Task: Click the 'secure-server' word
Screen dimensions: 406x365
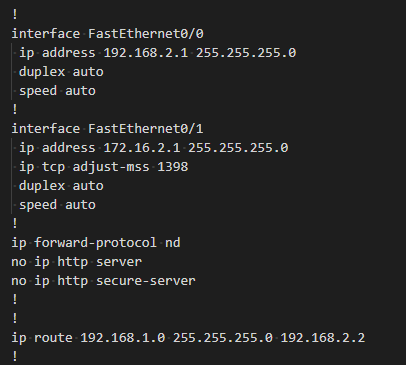Action: [146, 281]
